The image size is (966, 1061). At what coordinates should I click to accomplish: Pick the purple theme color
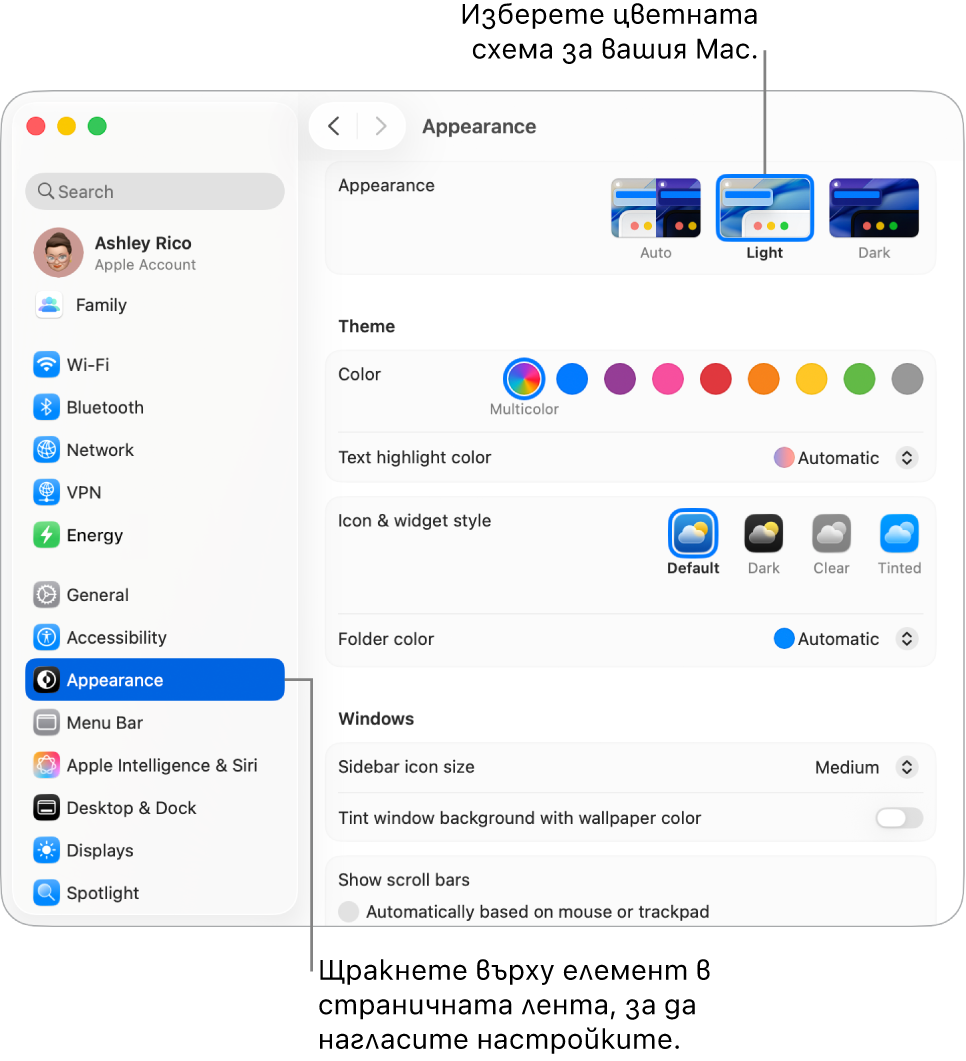(x=619, y=378)
